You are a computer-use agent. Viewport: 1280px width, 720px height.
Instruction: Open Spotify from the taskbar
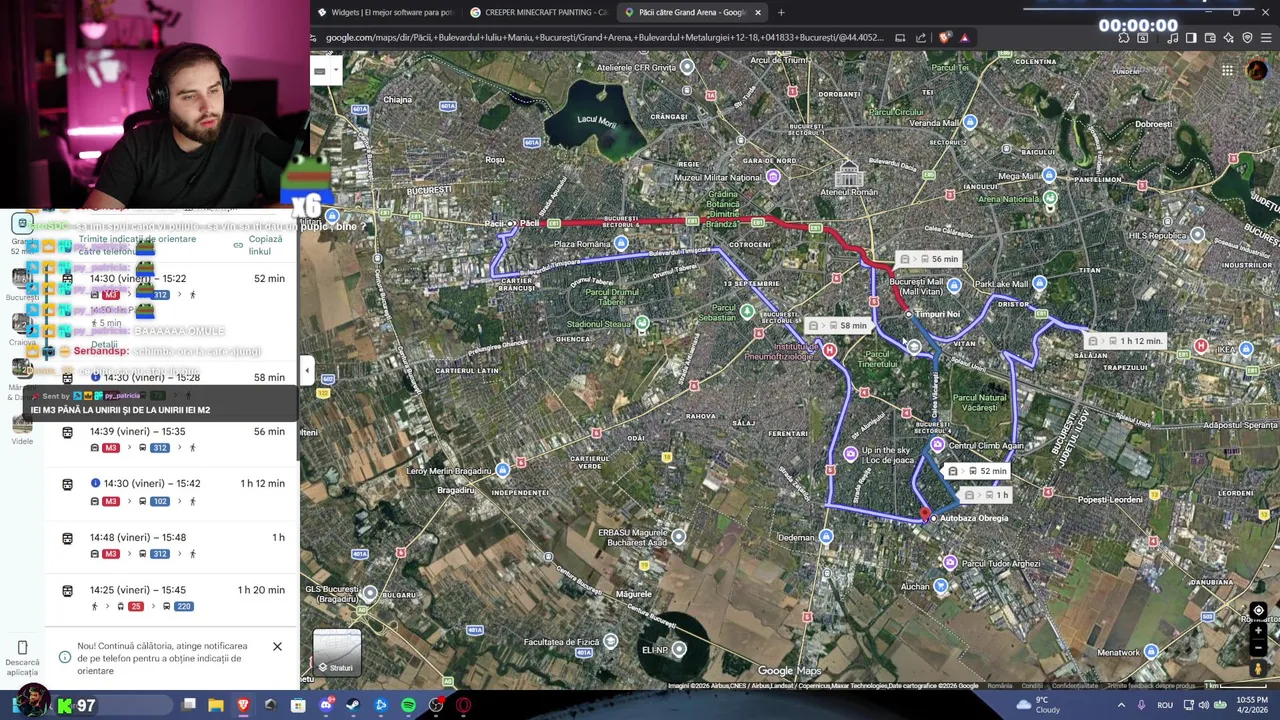click(x=408, y=705)
